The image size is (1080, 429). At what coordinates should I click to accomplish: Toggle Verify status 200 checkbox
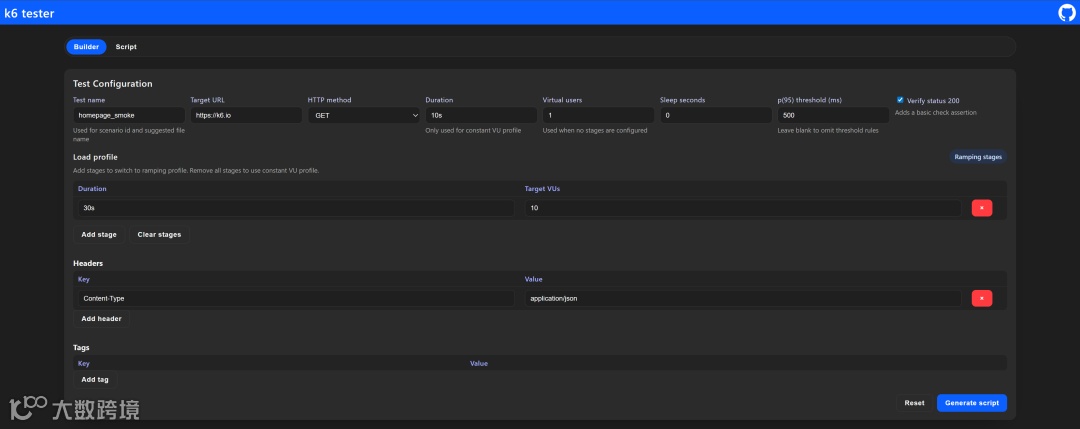coord(900,100)
